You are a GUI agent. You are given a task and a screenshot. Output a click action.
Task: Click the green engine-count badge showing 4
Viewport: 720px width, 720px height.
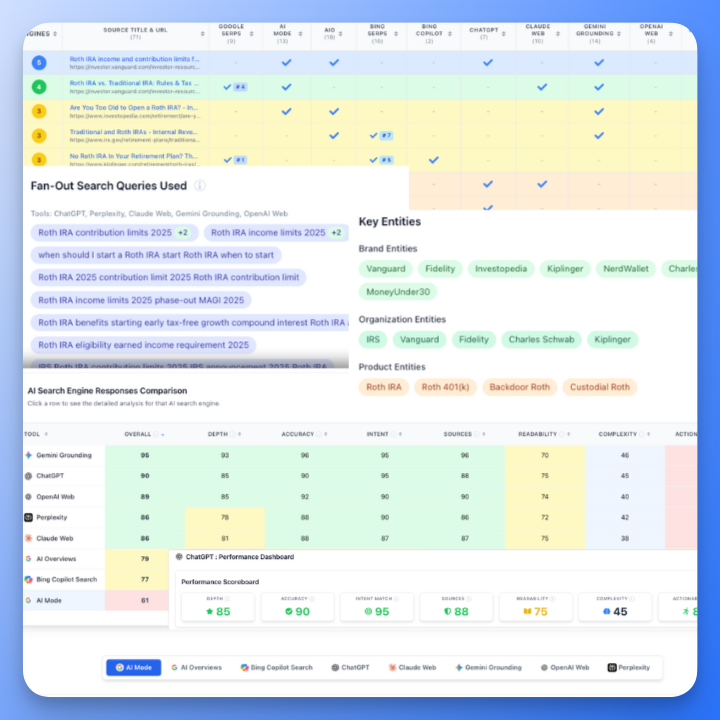tap(39, 87)
